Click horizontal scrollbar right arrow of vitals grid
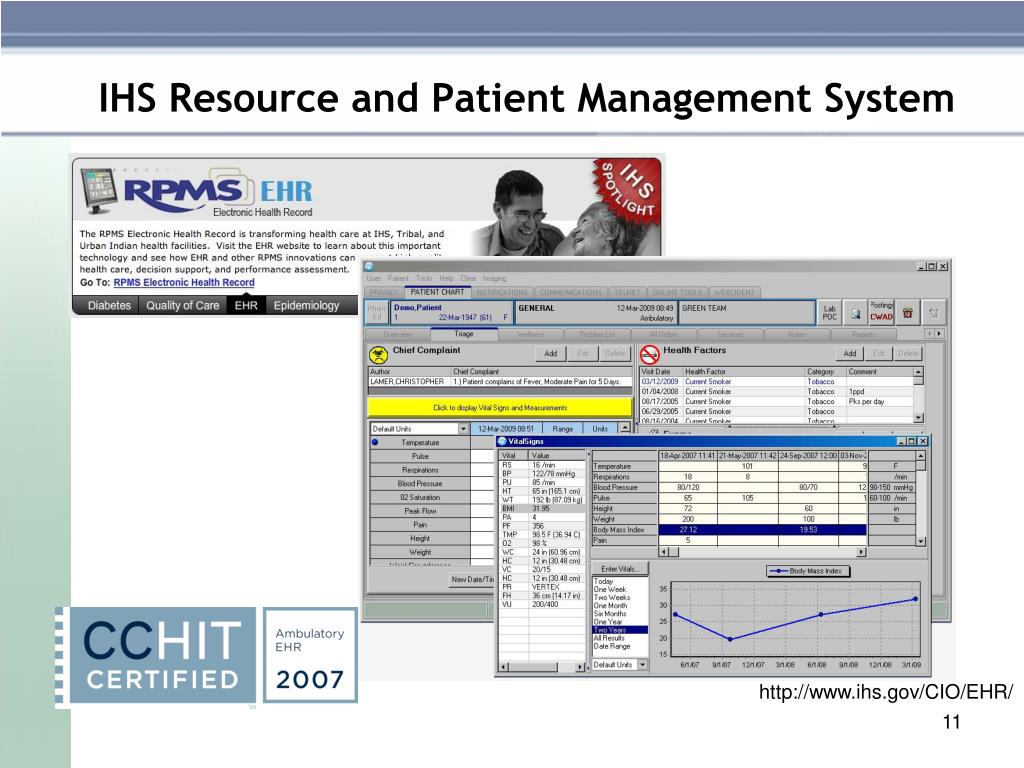The width and height of the screenshot is (1024, 768). (861, 552)
